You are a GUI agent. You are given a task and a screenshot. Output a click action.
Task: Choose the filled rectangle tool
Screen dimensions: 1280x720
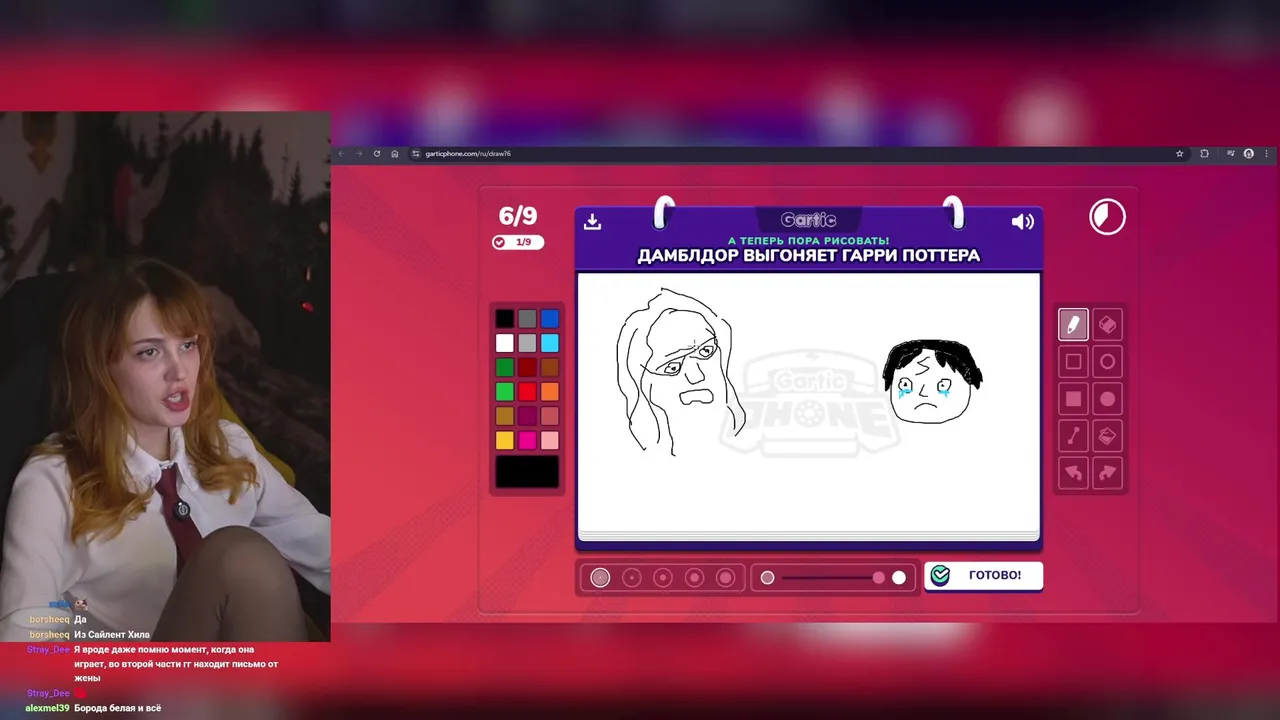pyautogui.click(x=1073, y=399)
